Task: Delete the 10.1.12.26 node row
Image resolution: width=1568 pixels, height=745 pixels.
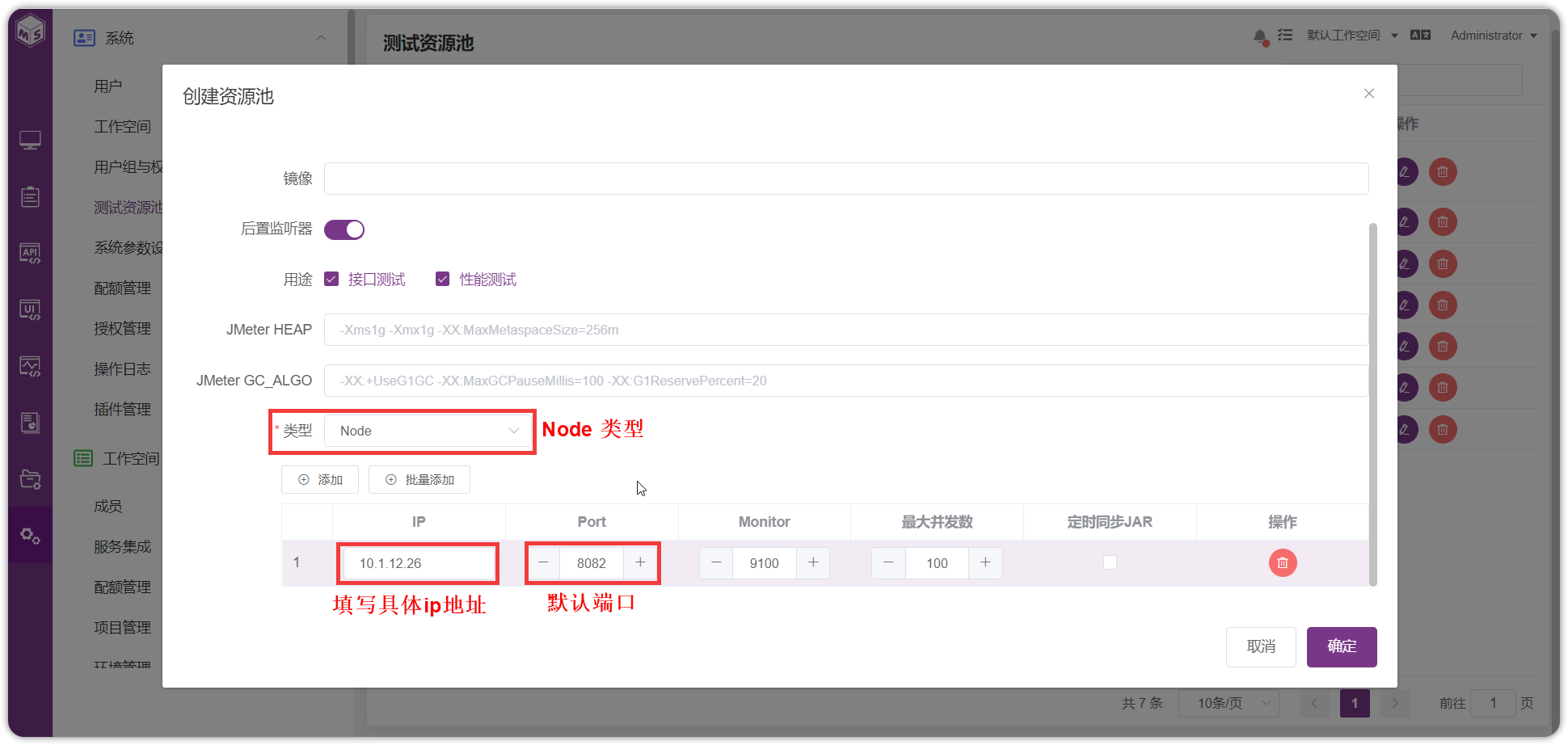Action: 1283,562
